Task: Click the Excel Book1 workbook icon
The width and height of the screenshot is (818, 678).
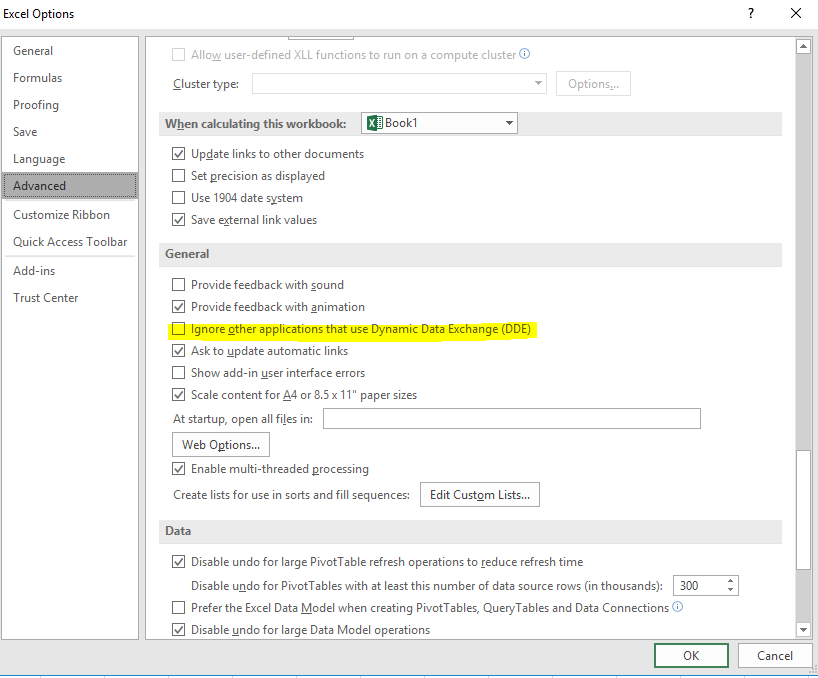Action: coord(375,123)
